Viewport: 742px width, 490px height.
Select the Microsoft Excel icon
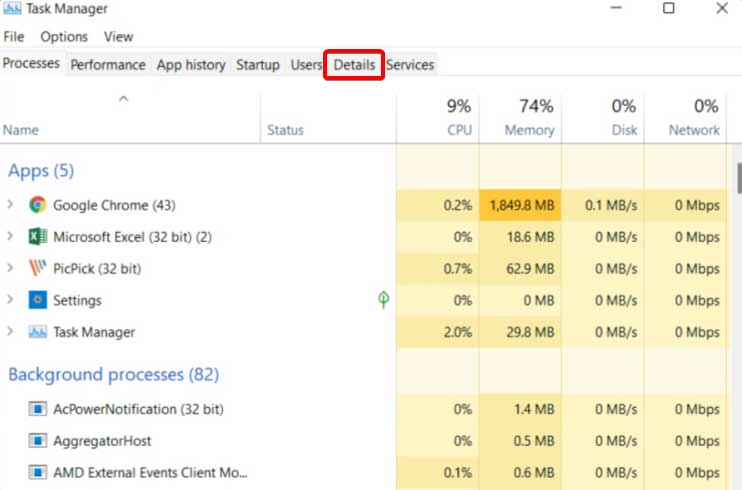pyautogui.click(x=37, y=237)
